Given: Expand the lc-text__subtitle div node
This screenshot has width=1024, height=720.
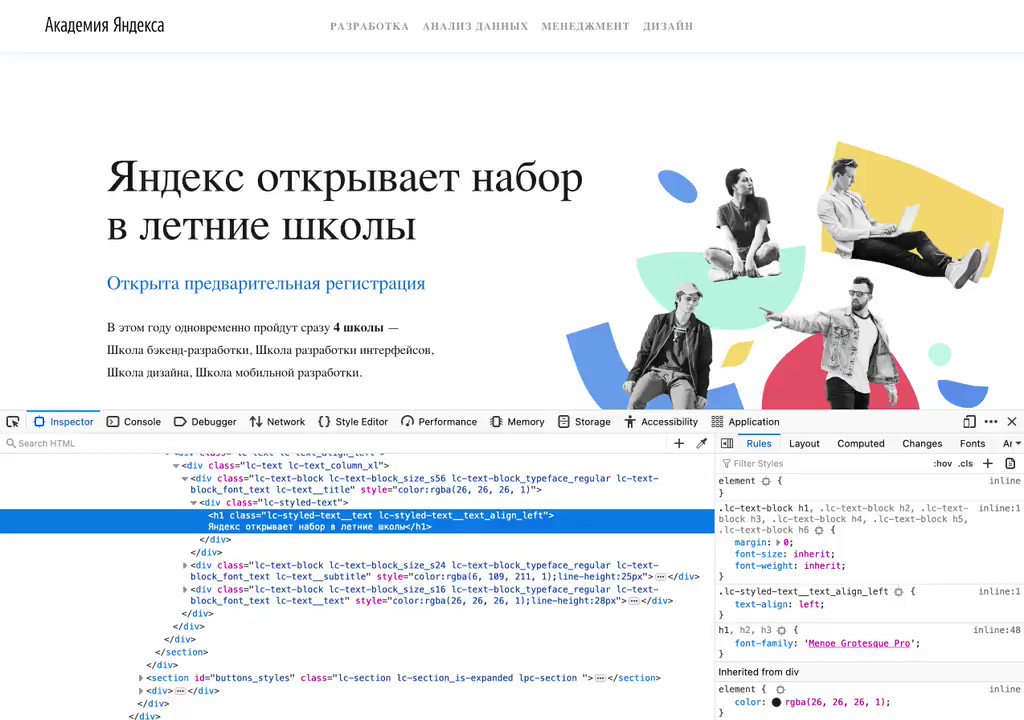Looking at the screenshot, I should [x=185, y=565].
